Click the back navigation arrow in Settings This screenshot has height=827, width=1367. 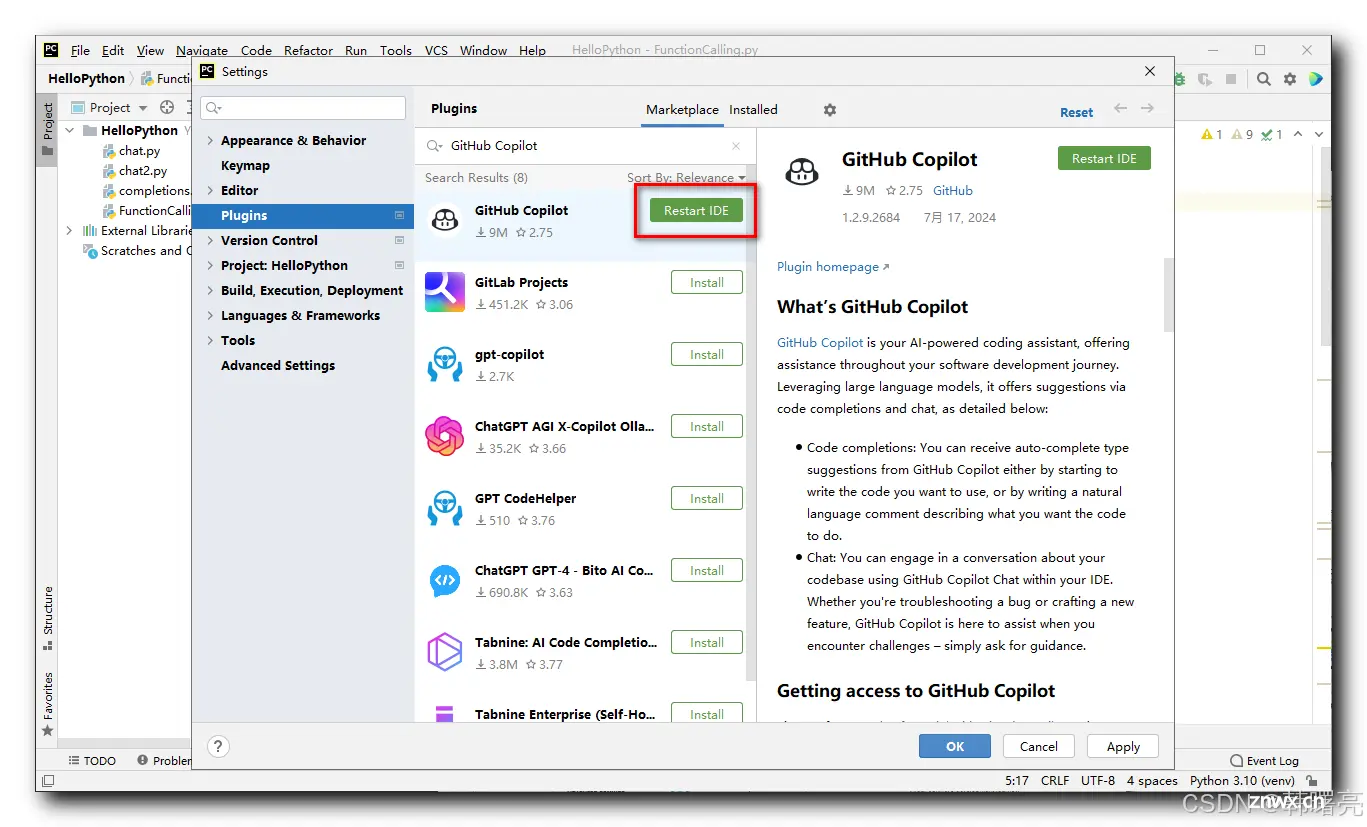(x=1120, y=109)
